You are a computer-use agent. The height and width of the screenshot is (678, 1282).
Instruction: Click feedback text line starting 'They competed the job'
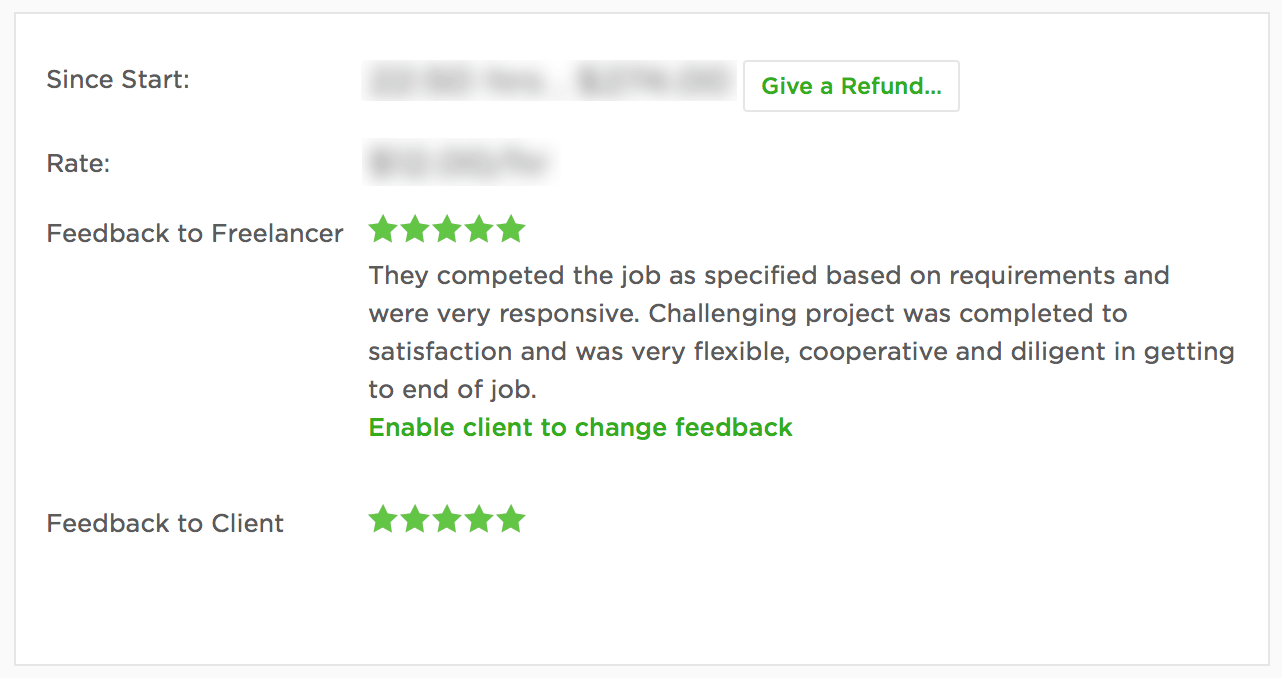click(769, 275)
